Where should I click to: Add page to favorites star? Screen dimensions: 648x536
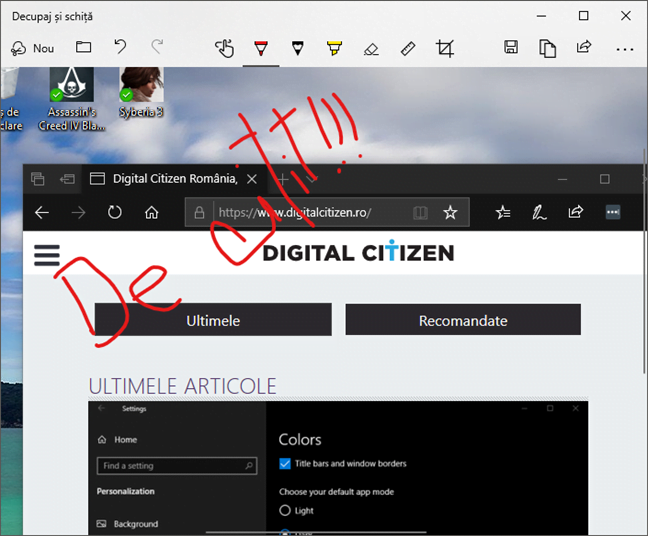[x=450, y=212]
